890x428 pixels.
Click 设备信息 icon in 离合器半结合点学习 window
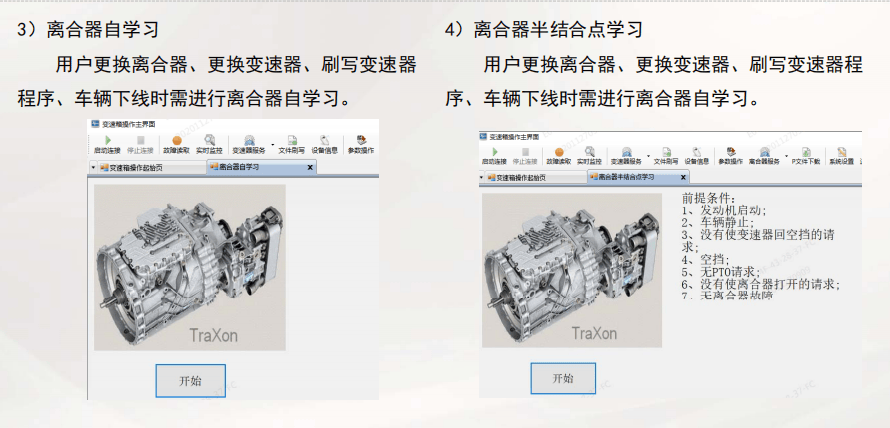click(x=696, y=156)
